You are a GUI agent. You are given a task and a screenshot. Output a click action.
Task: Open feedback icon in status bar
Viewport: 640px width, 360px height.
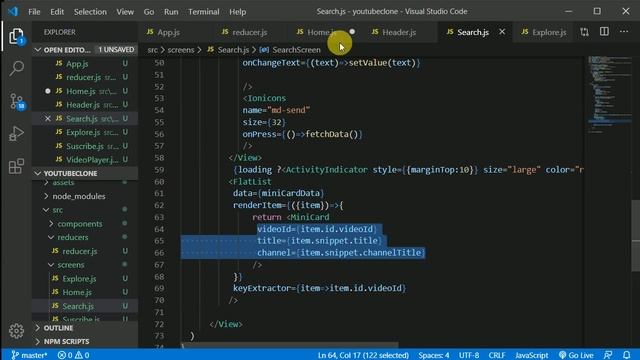[608, 355]
